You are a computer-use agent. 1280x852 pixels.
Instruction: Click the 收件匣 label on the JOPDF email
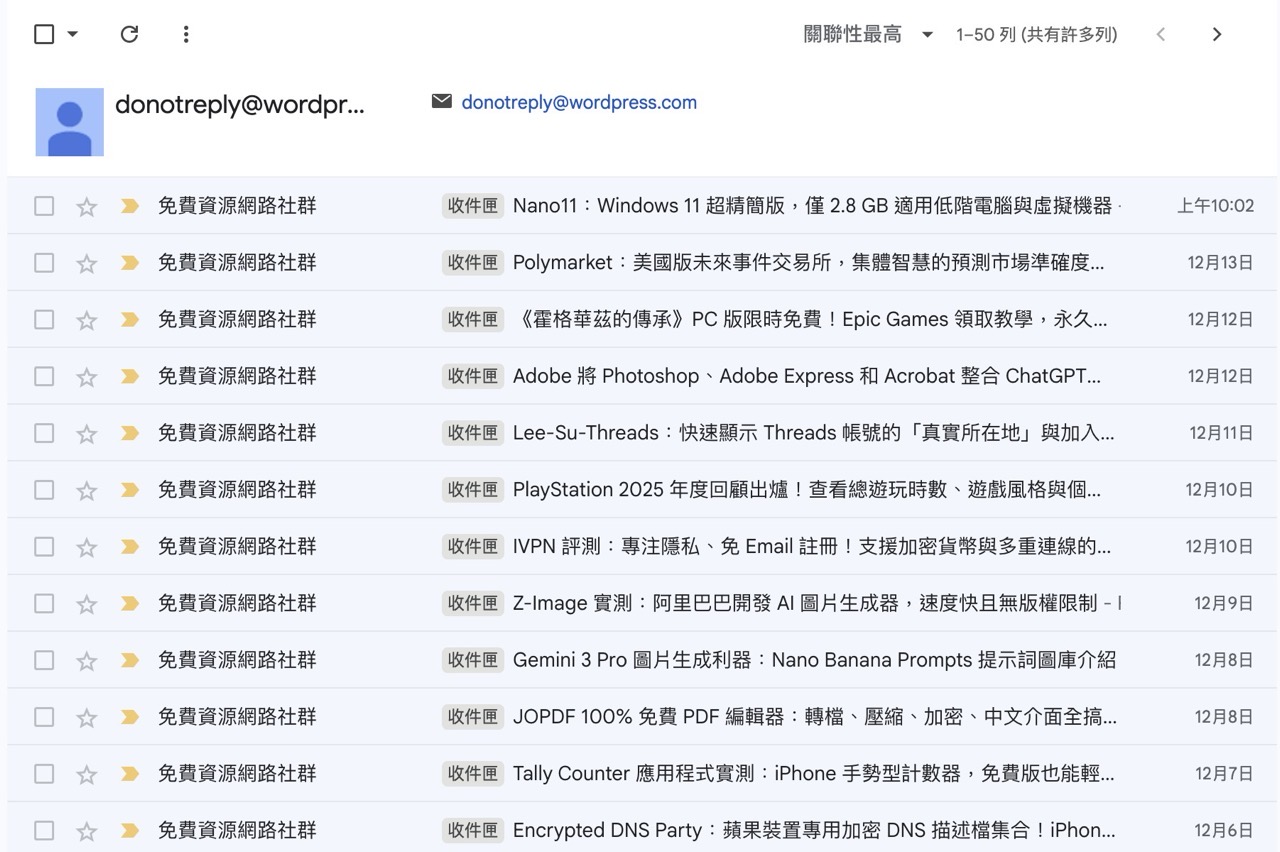pos(471,716)
